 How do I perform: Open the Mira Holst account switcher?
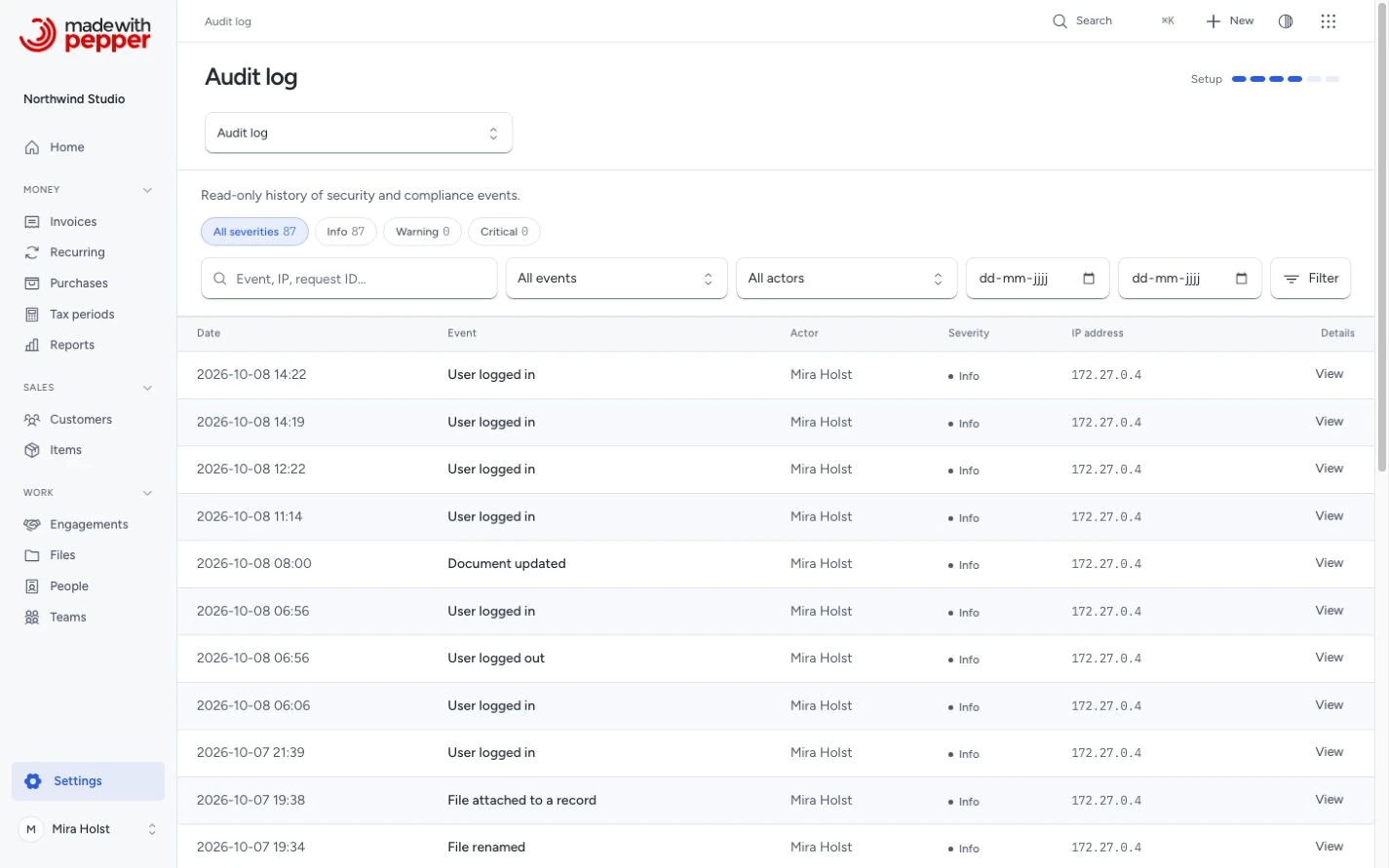tap(88, 830)
